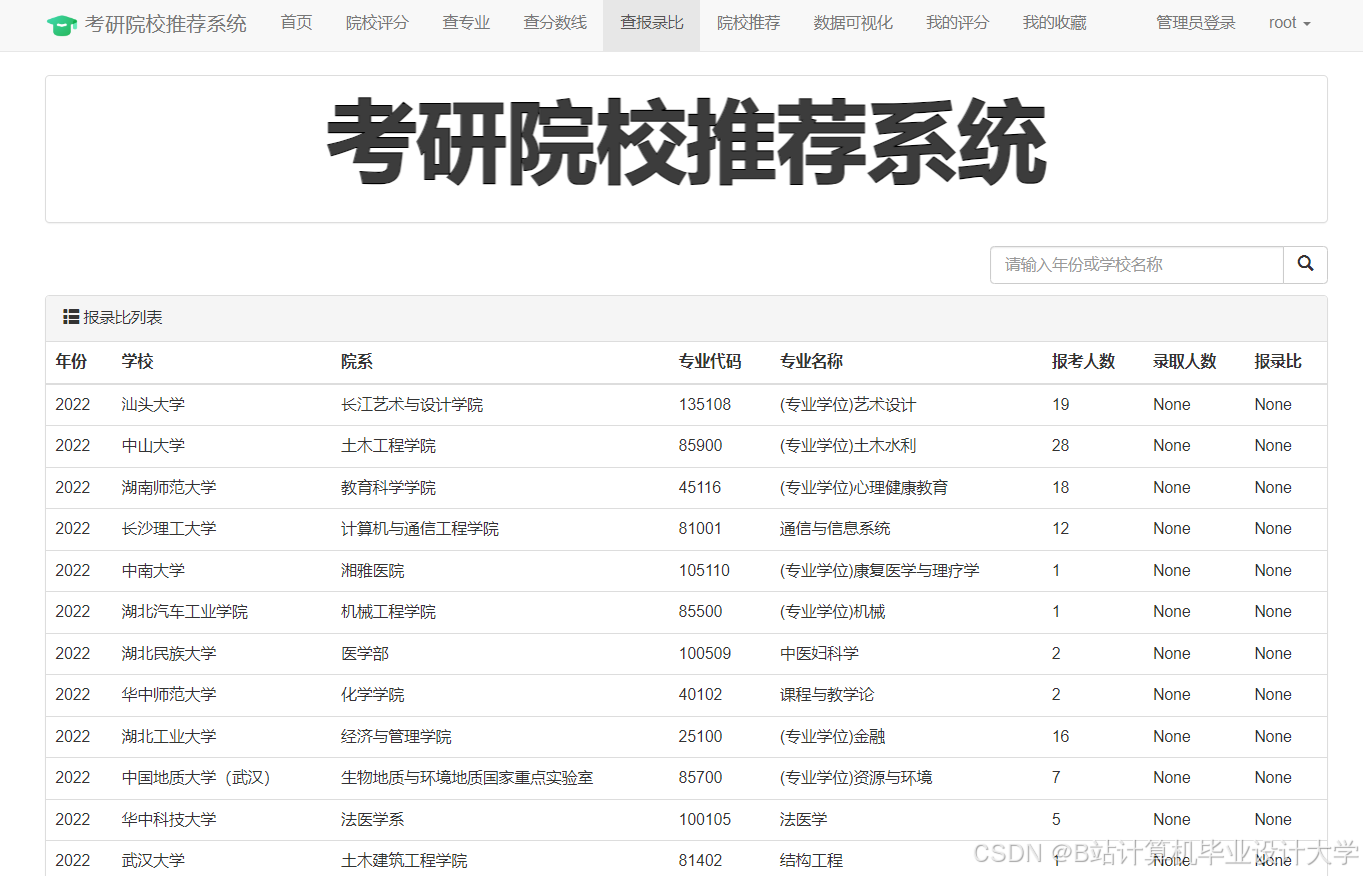Select the 华中科技大学 cell

coord(168,820)
